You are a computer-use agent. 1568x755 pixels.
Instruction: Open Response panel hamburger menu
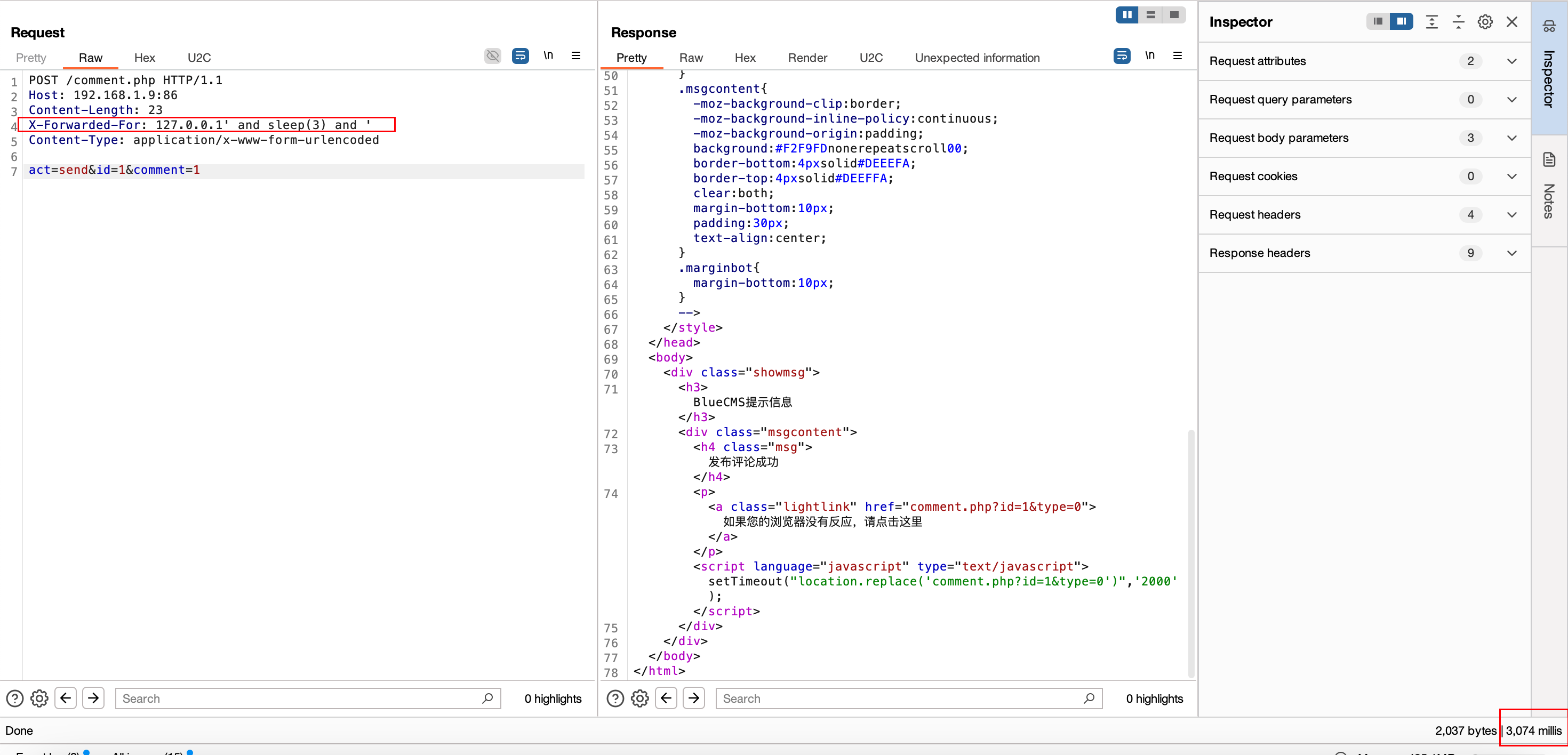click(x=1177, y=56)
